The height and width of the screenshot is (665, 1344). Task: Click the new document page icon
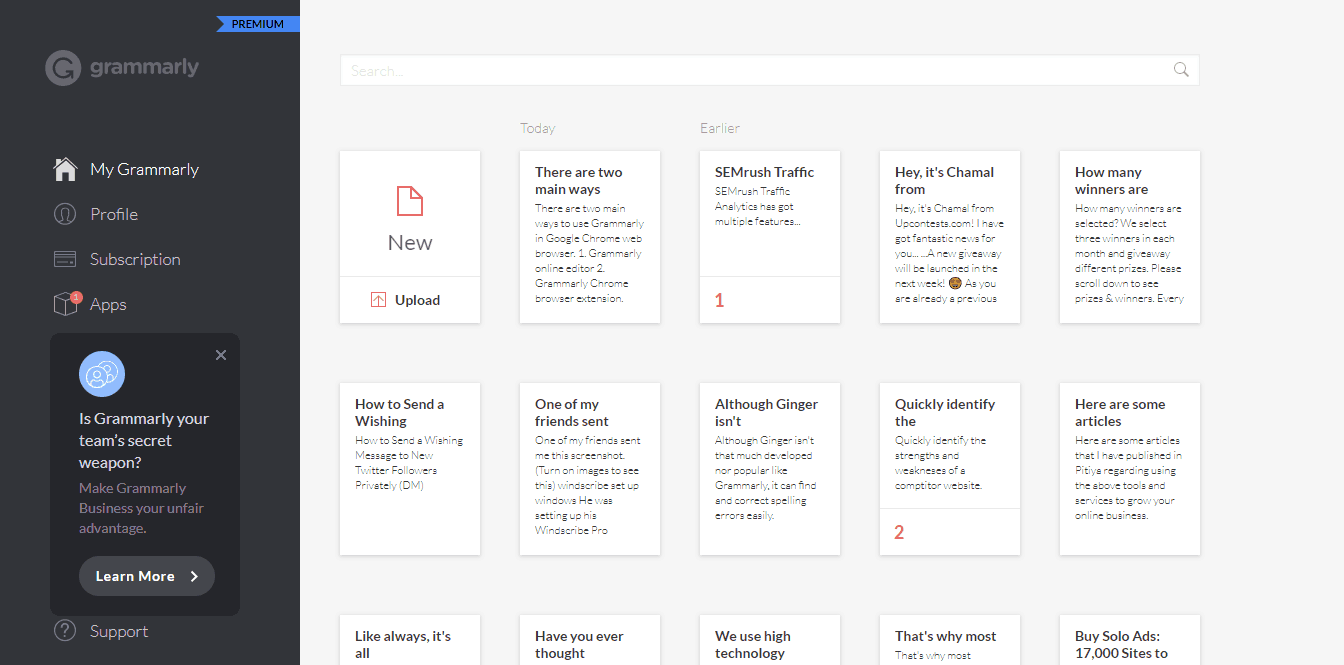410,201
